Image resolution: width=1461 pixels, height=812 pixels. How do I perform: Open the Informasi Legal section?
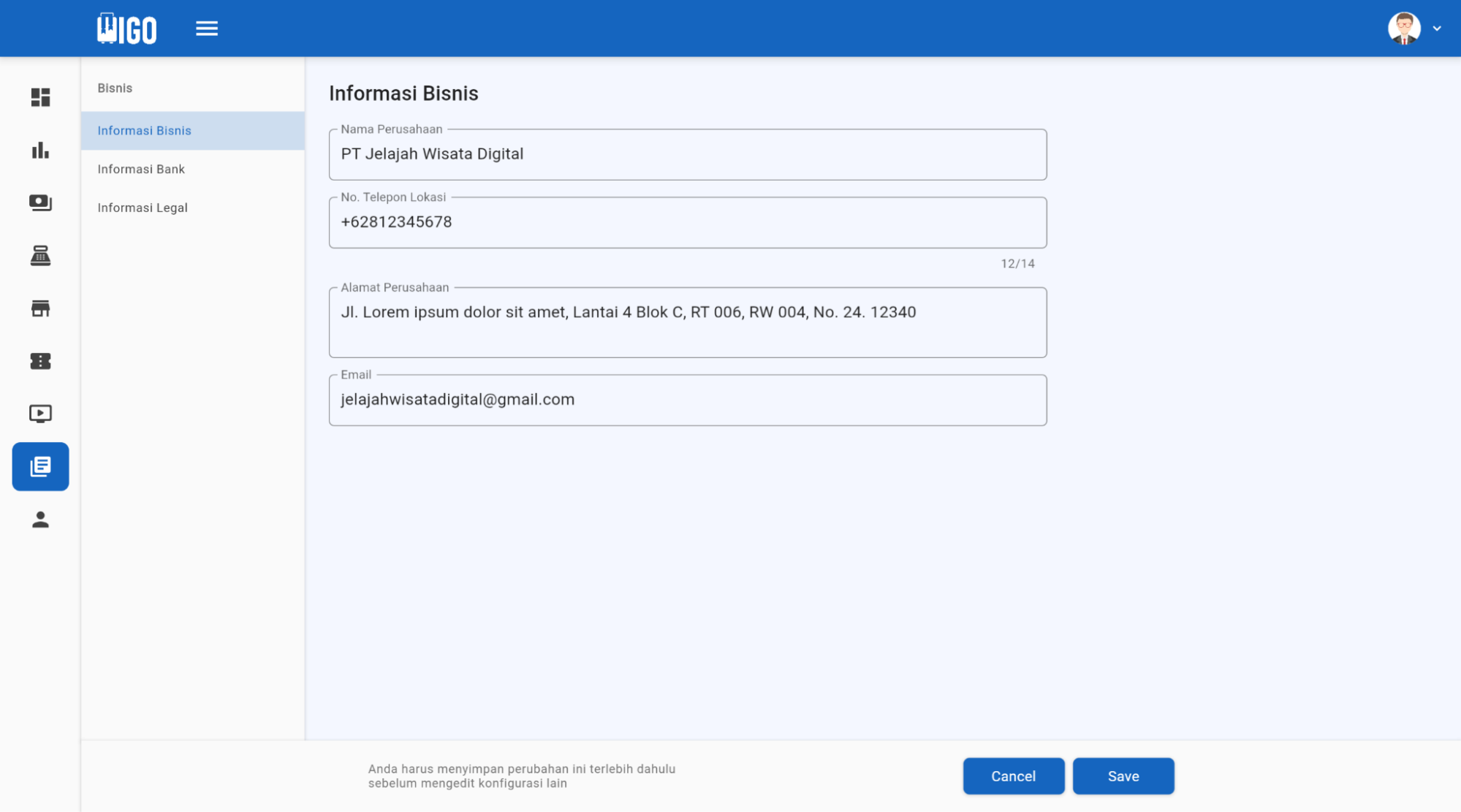coord(143,208)
